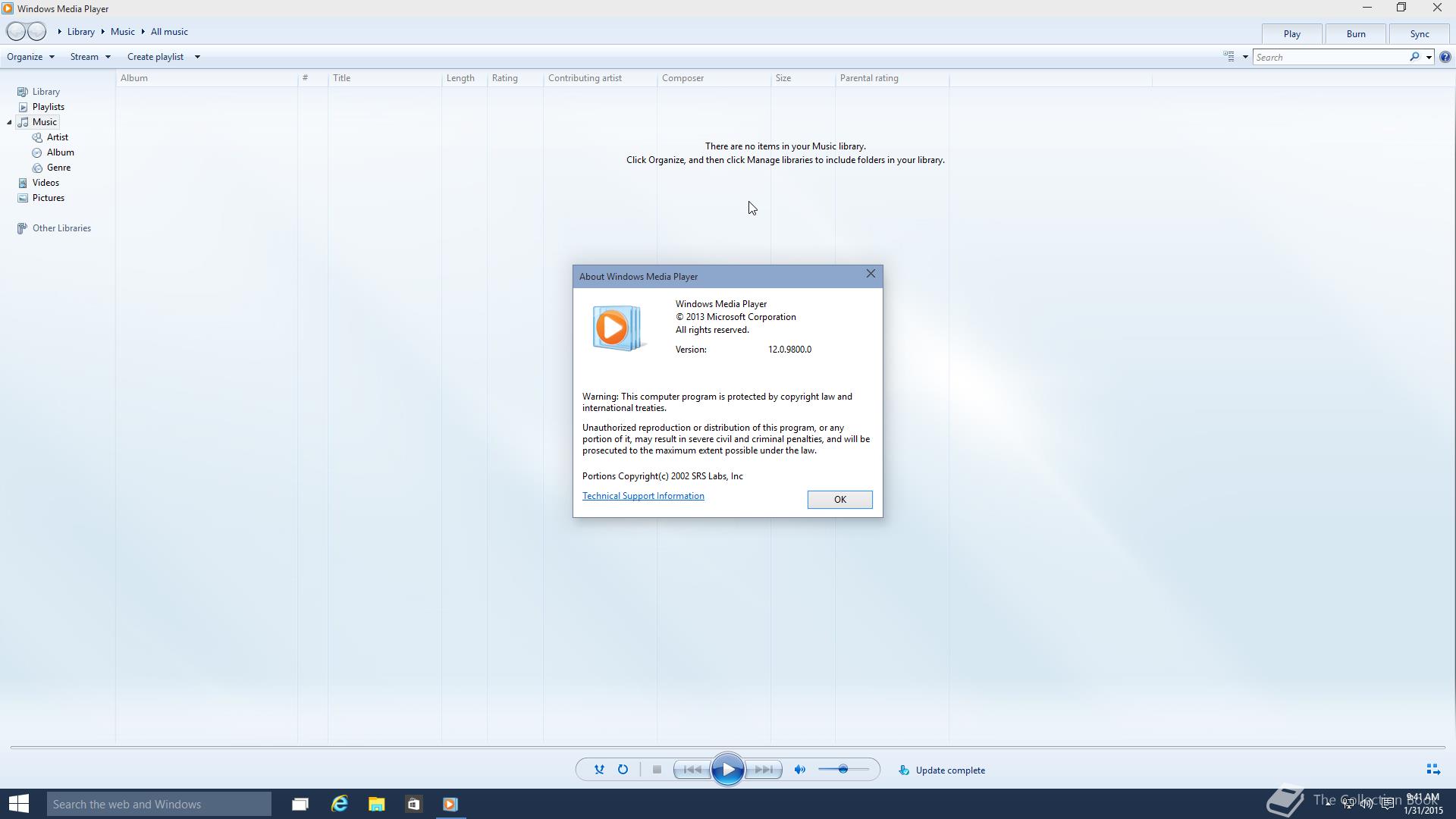Collapse the Music tree node arrow
The image size is (1456, 819).
[x=9, y=122]
